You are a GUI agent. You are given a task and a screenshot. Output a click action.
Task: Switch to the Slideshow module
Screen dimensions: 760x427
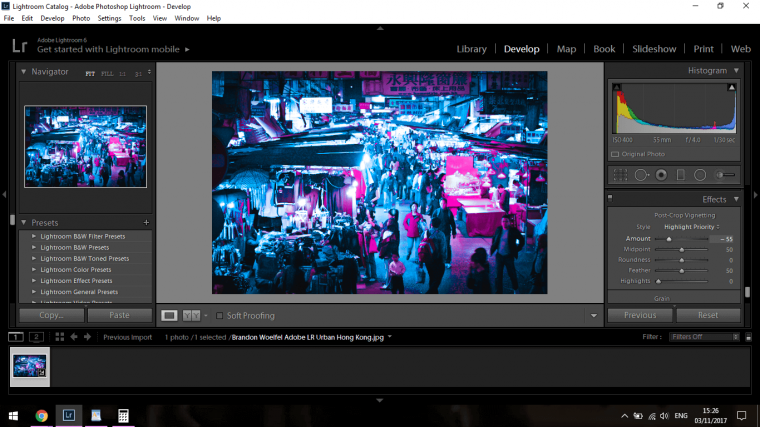coord(654,49)
